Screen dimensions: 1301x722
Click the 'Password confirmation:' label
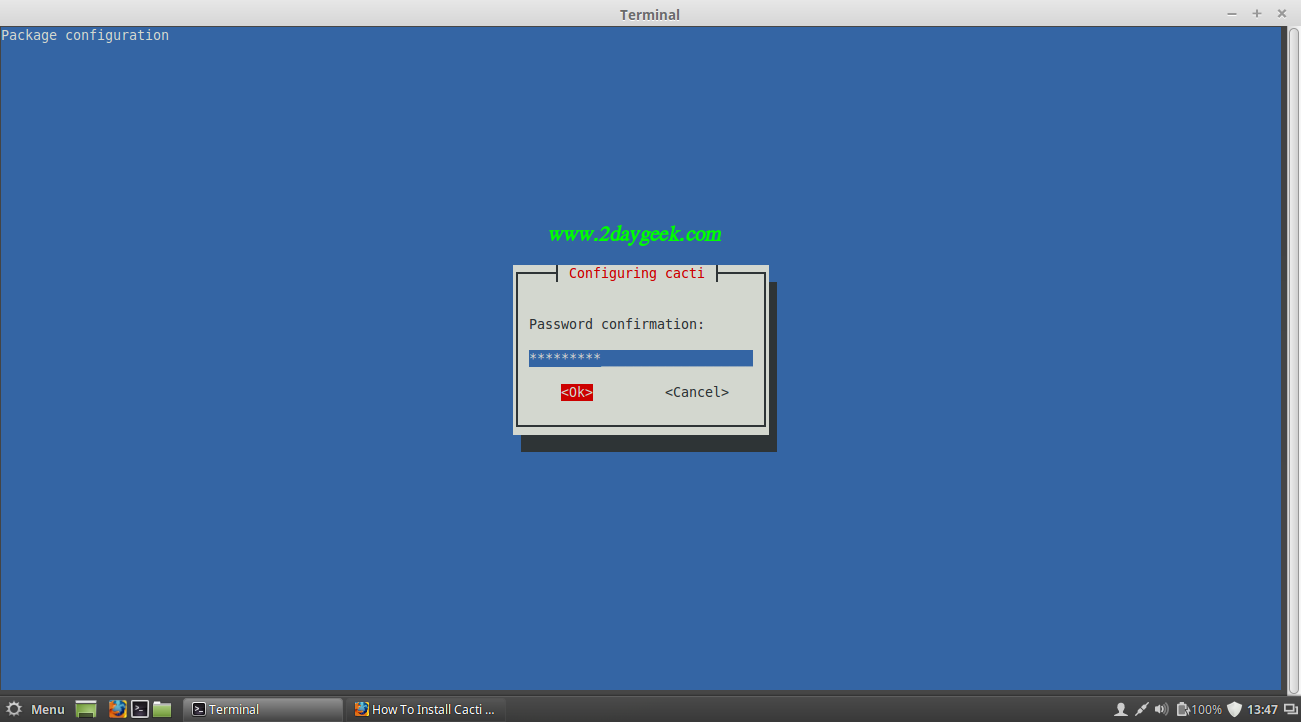click(x=617, y=324)
